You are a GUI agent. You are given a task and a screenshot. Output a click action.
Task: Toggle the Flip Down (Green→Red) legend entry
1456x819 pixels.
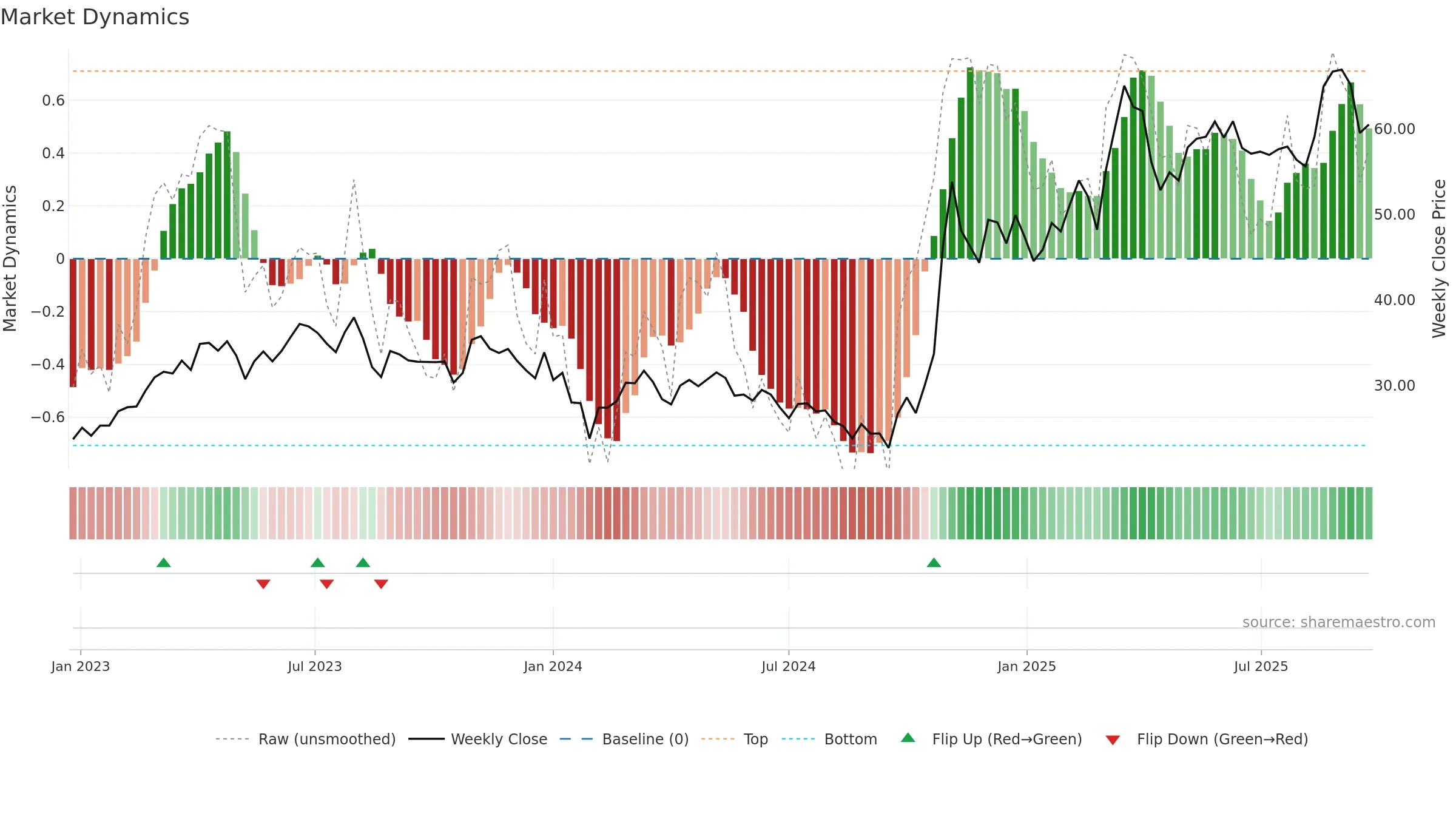[x=1207, y=739]
